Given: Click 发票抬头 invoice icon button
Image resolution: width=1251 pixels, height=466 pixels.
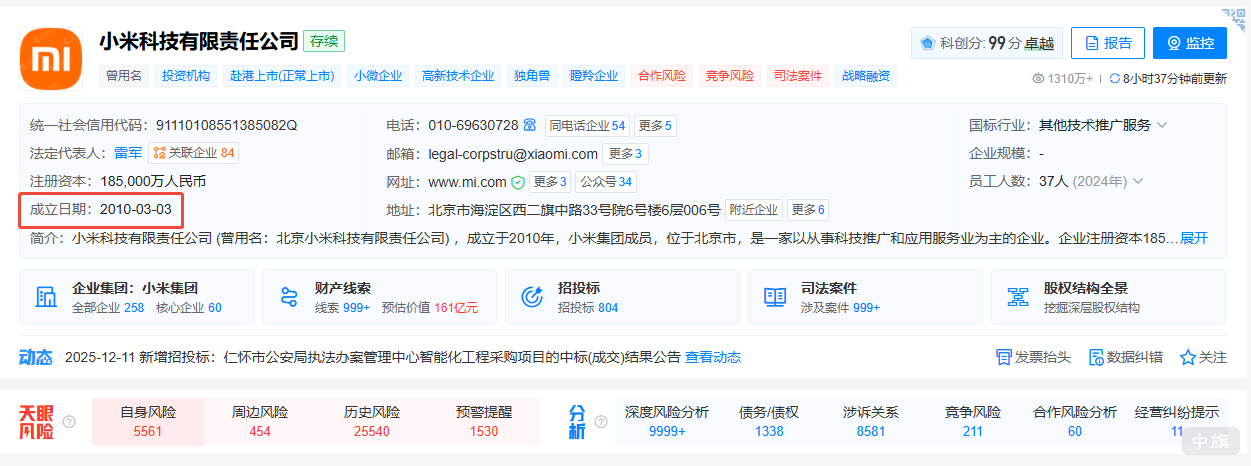Looking at the screenshot, I should 1033,357.
